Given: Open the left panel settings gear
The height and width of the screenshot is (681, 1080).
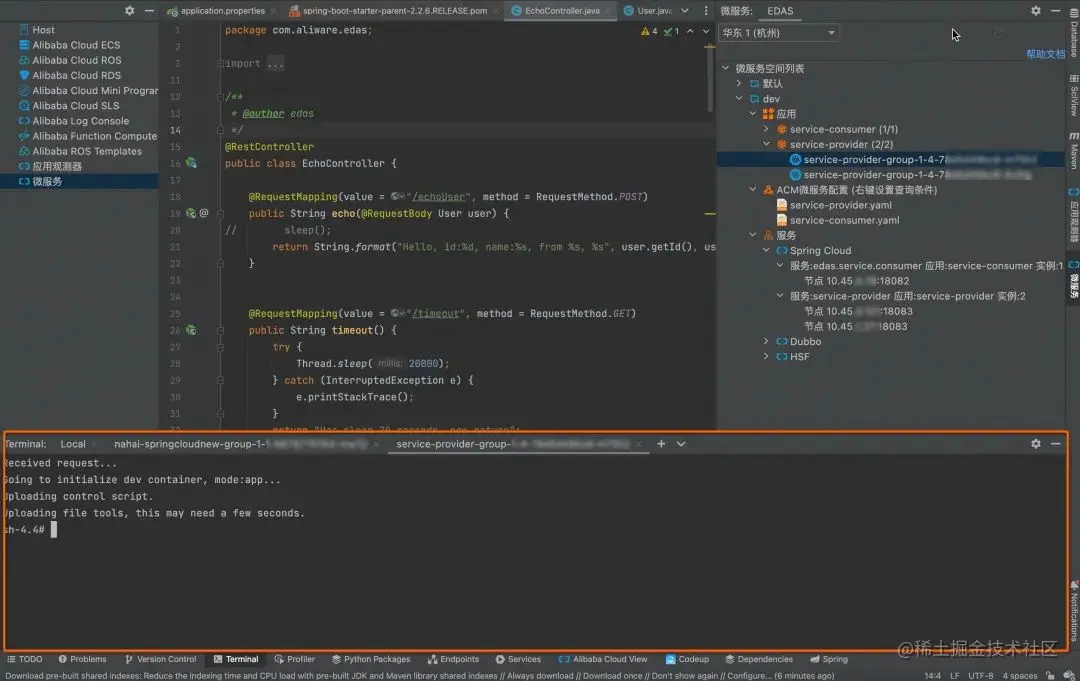Looking at the screenshot, I should 129,10.
